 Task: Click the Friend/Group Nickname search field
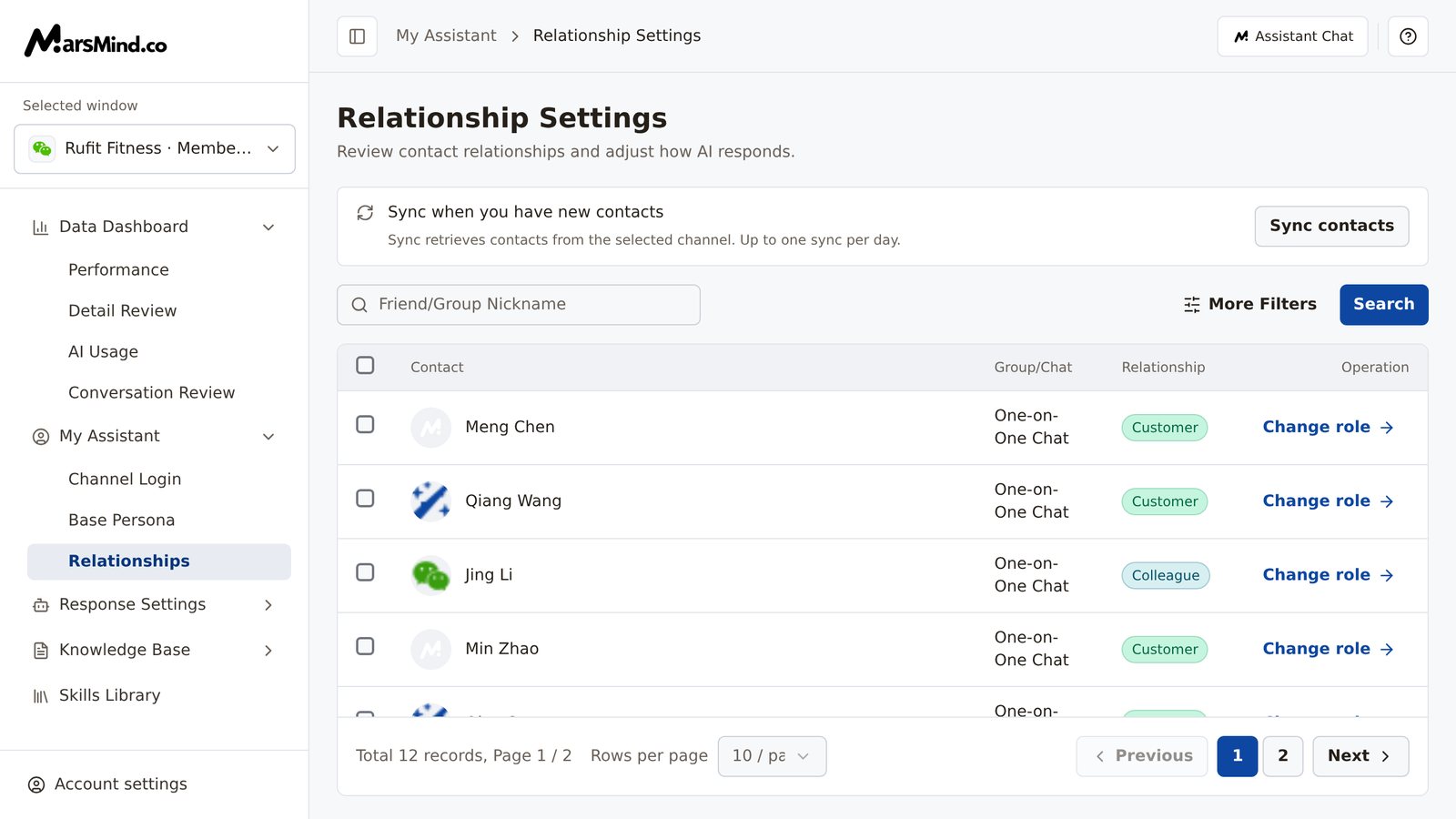[519, 305]
